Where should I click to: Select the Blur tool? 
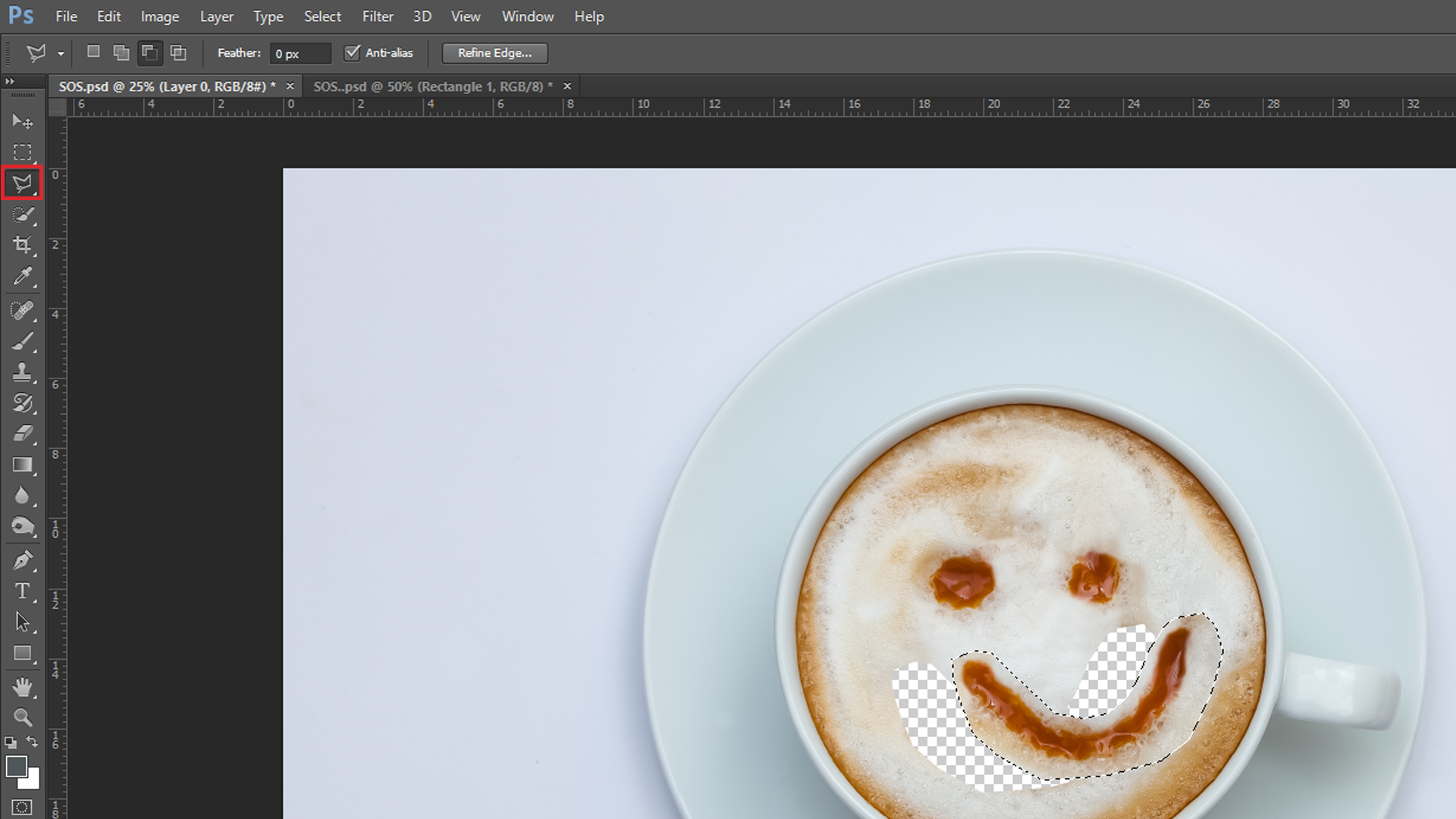22,495
